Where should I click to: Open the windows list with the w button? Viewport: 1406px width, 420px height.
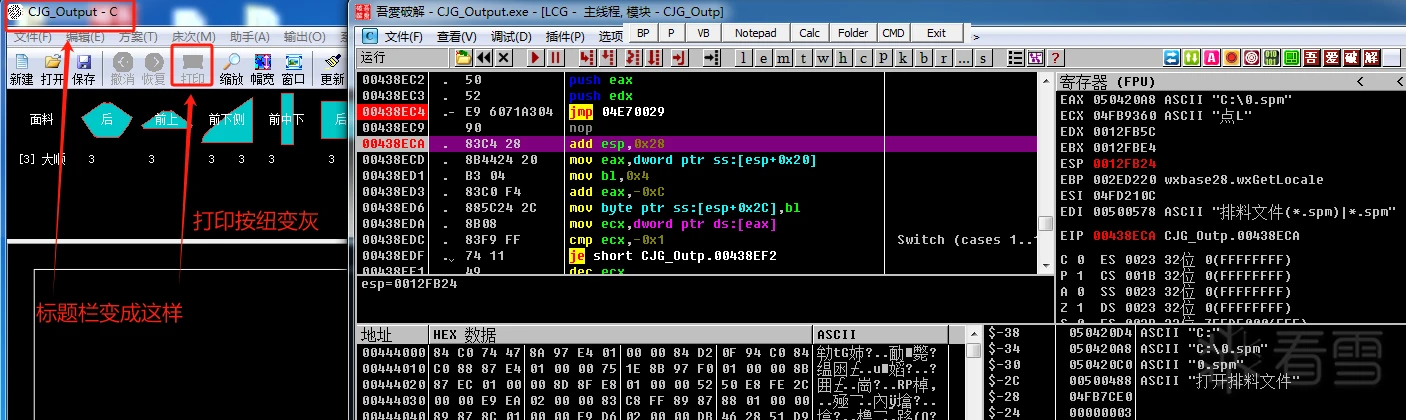pyautogui.click(x=823, y=57)
